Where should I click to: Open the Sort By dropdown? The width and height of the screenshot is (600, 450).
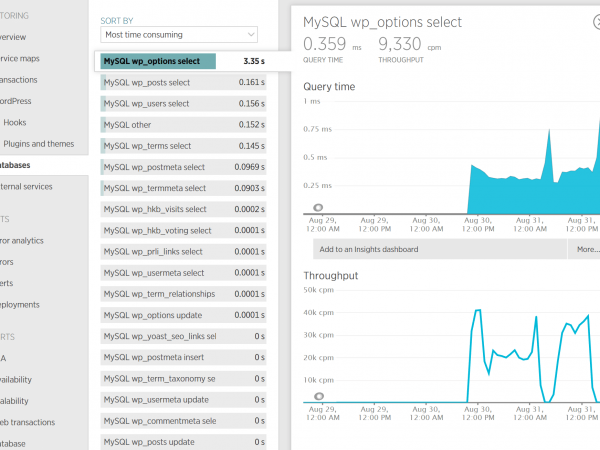179,35
